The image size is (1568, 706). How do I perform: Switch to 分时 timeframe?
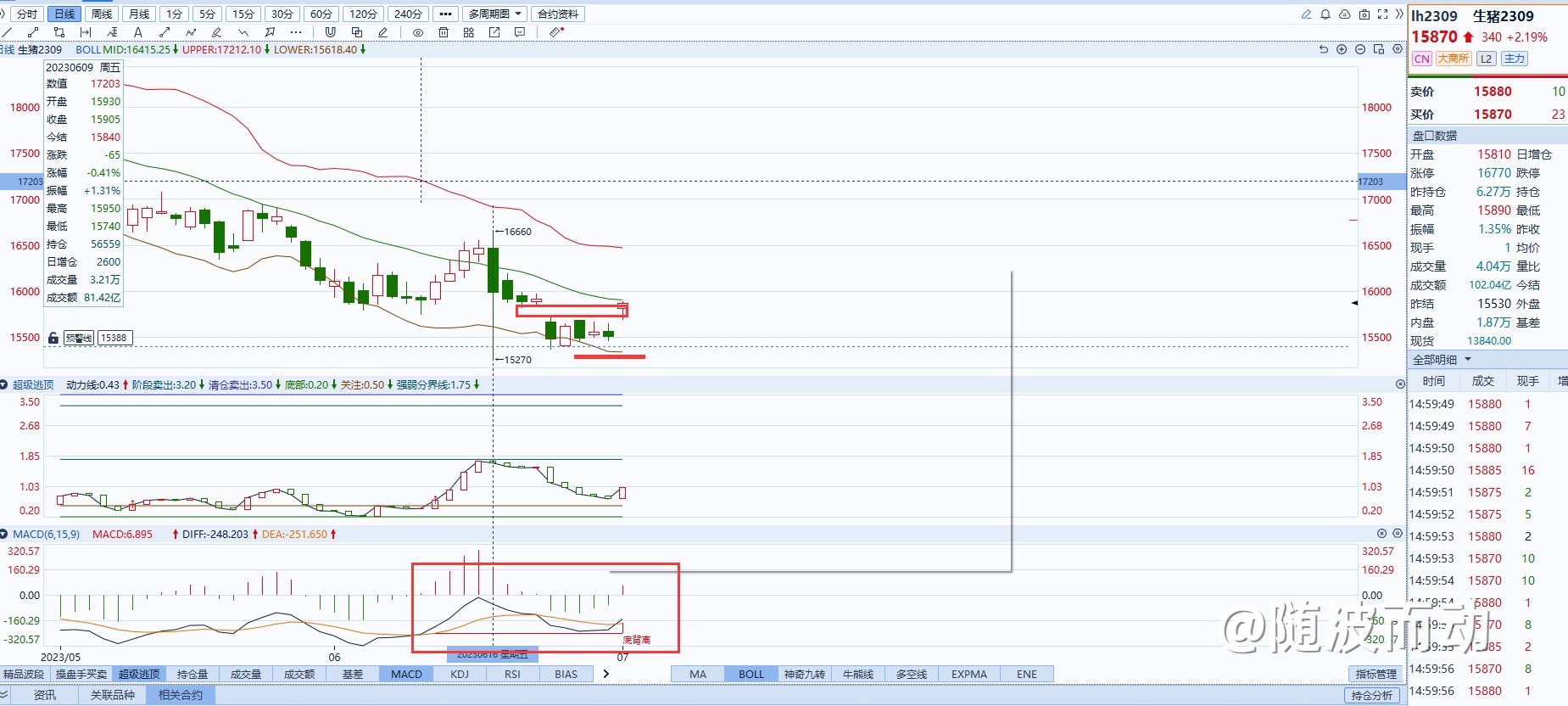click(27, 14)
